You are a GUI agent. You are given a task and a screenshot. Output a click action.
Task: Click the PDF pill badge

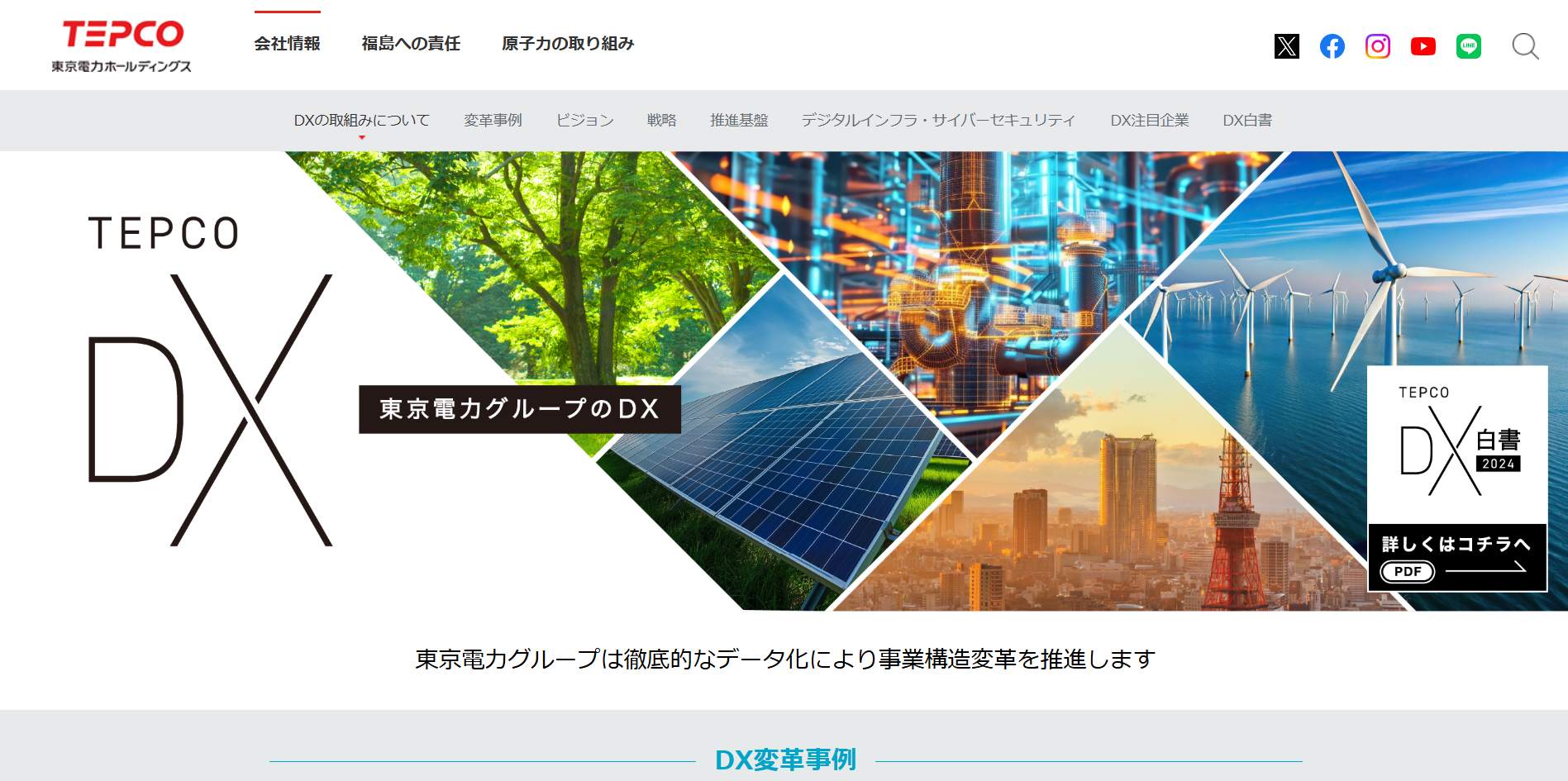(x=1408, y=572)
